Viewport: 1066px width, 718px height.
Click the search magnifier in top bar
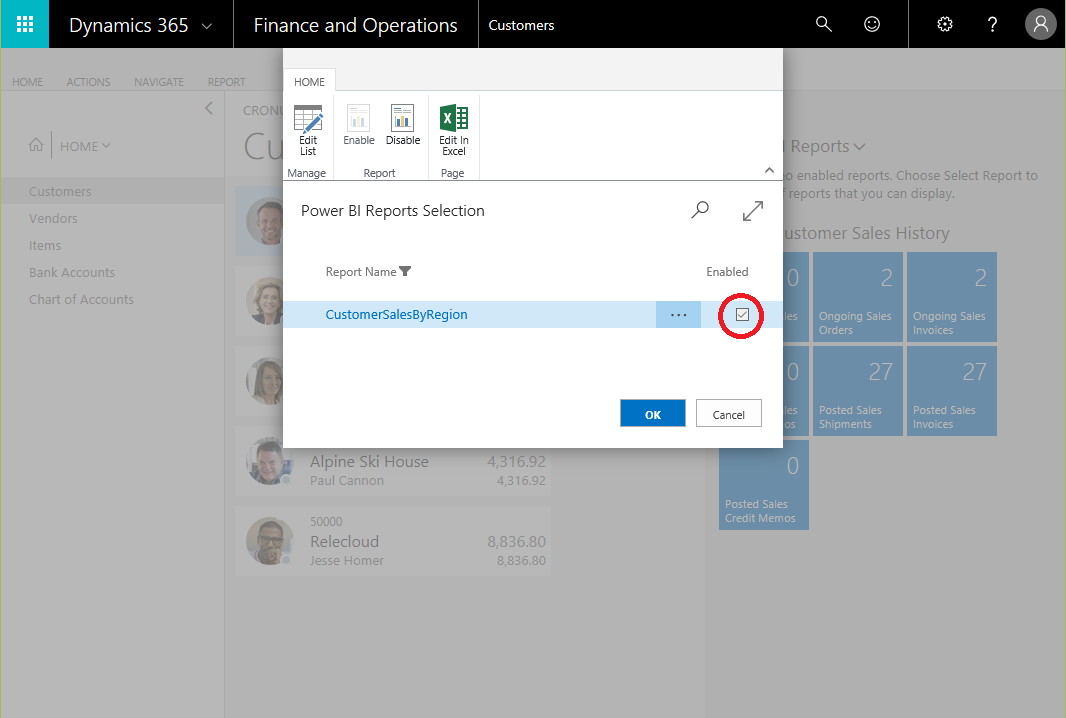[824, 24]
